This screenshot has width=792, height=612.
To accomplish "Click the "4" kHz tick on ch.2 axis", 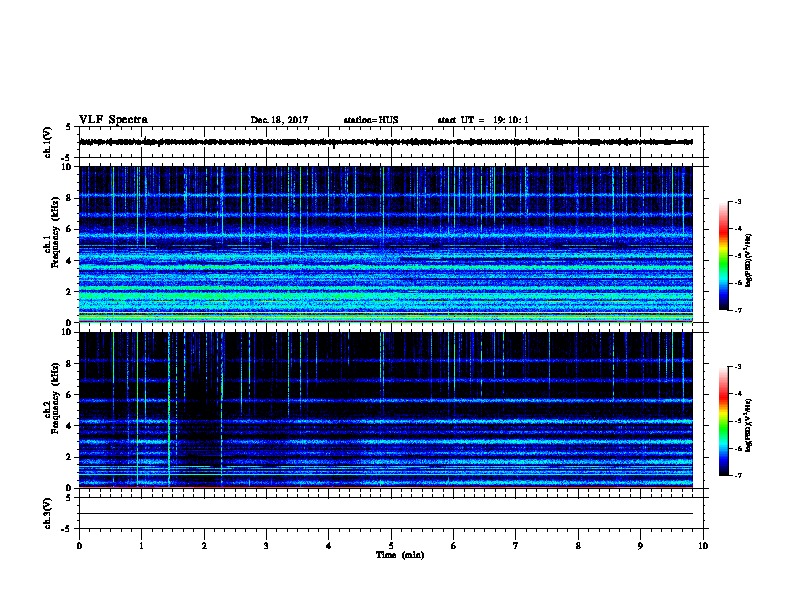I will click(71, 426).
